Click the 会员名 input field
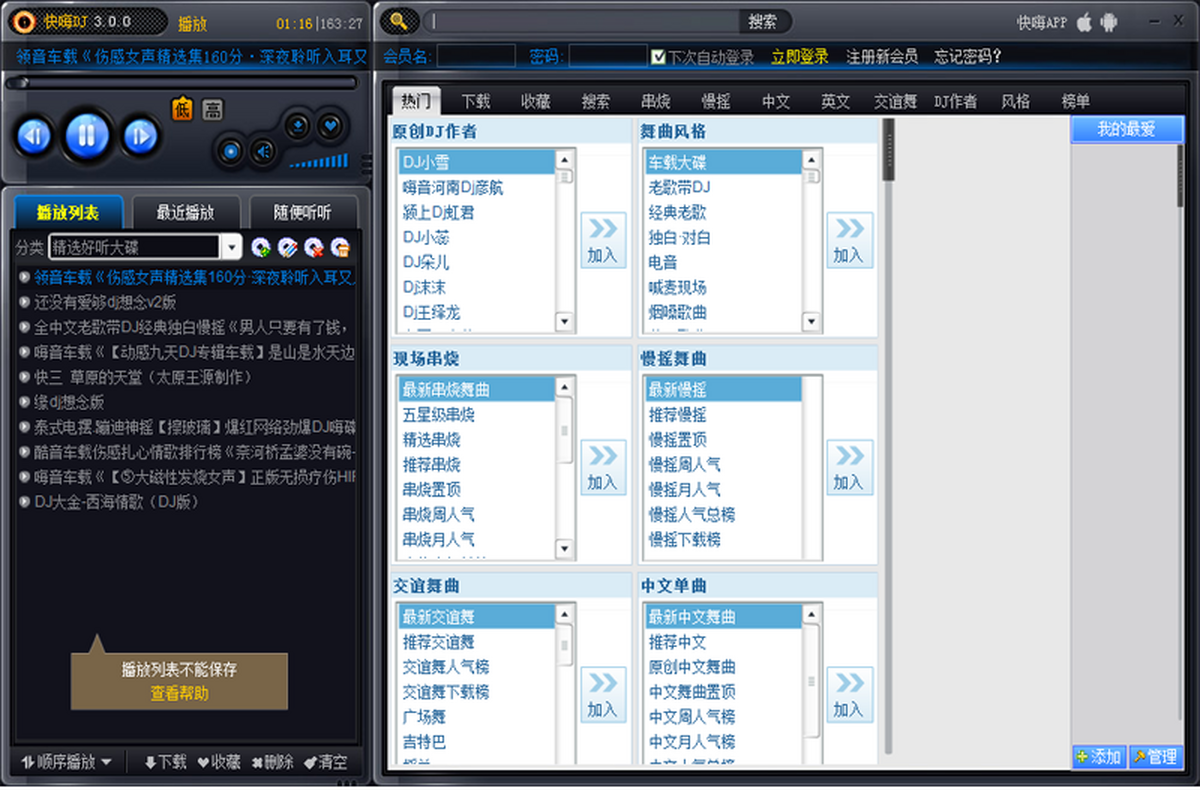Image resolution: width=1200 pixels, height=800 pixels. [476, 57]
